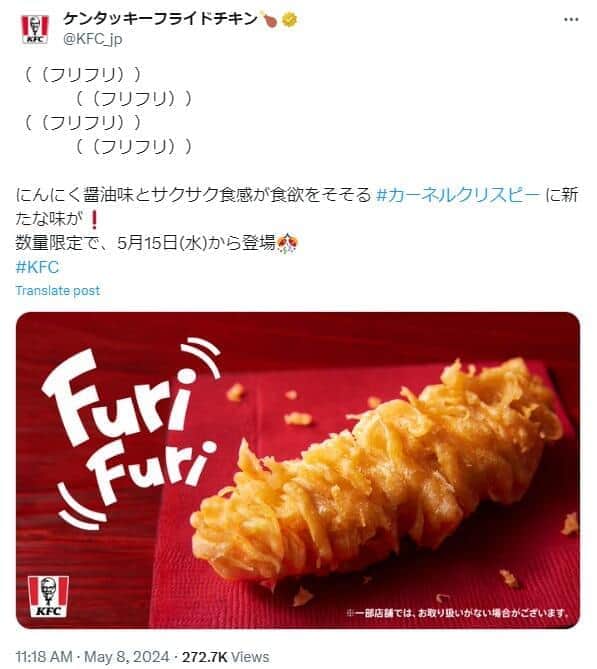Image resolution: width=597 pixels, height=669 pixels.
Task: Click the red exclamation mark emoji
Action: tap(95, 220)
